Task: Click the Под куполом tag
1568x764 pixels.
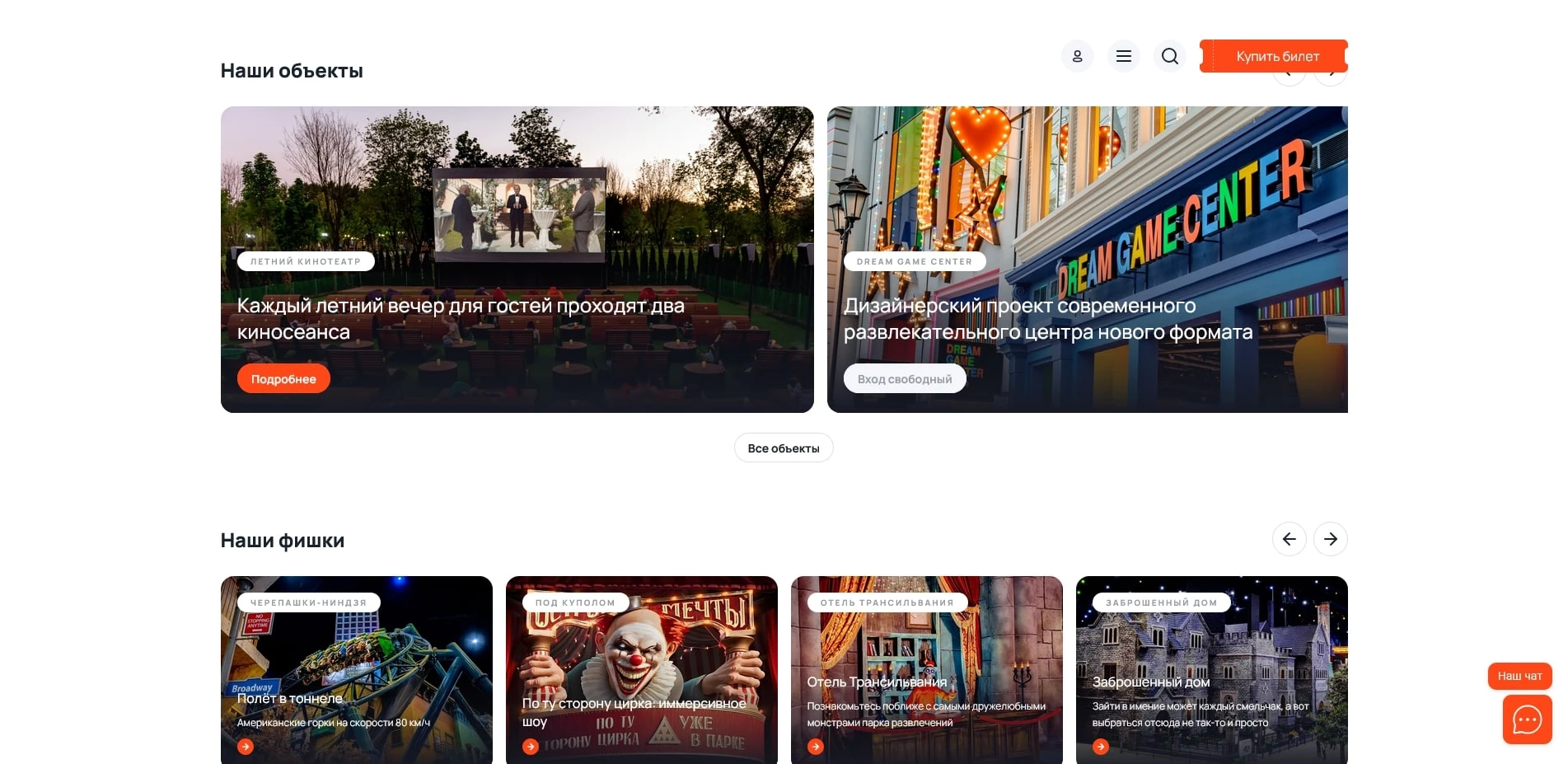Action: (x=575, y=602)
